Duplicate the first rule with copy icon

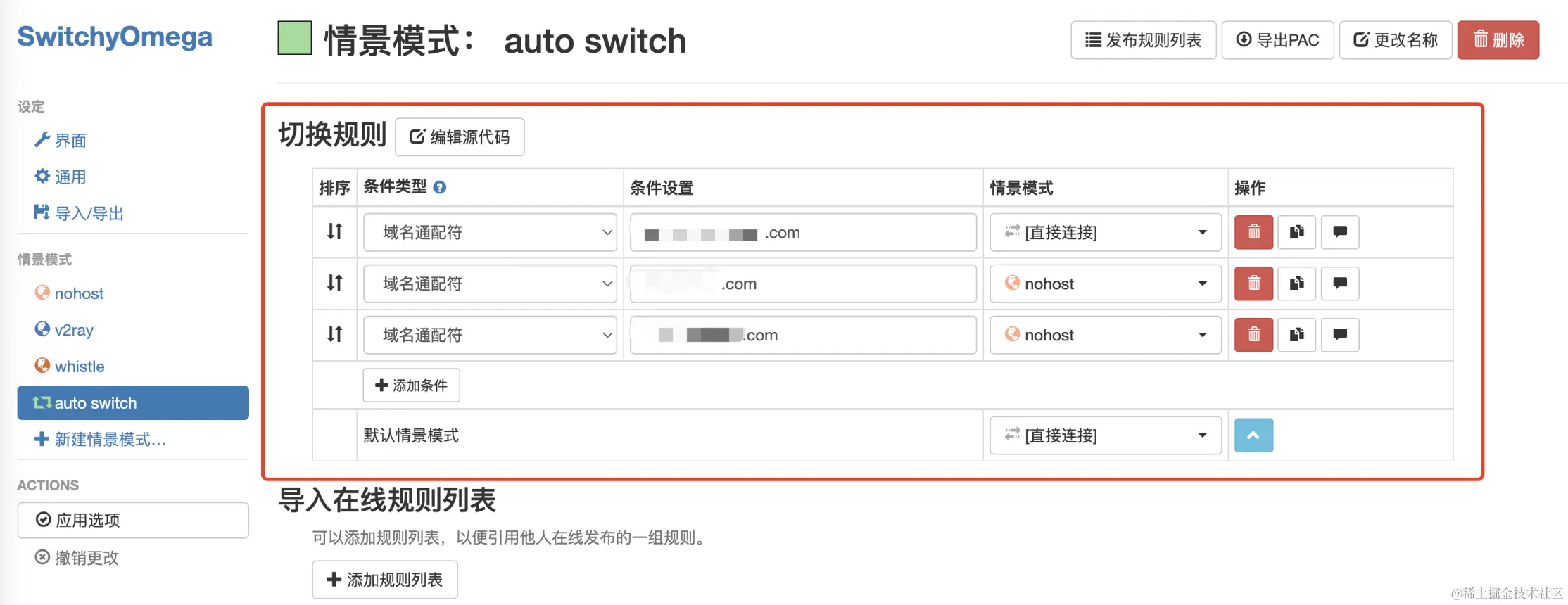[1296, 232]
